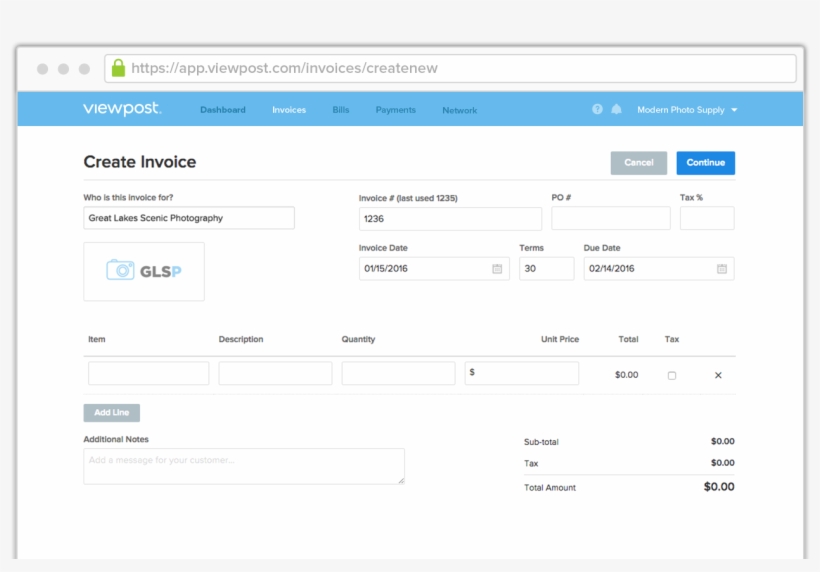The height and width of the screenshot is (572, 820).
Task: Click the browser URL address bar
Action: (x=450, y=68)
